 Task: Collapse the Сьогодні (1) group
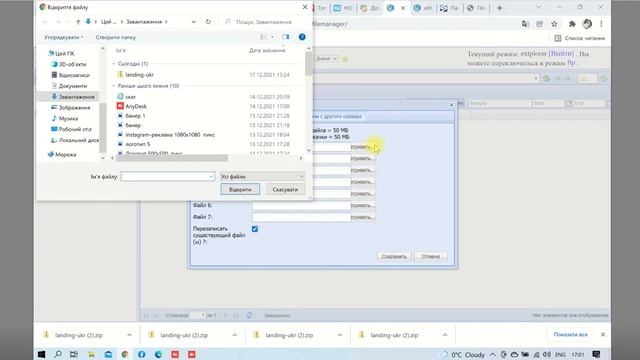pos(114,64)
